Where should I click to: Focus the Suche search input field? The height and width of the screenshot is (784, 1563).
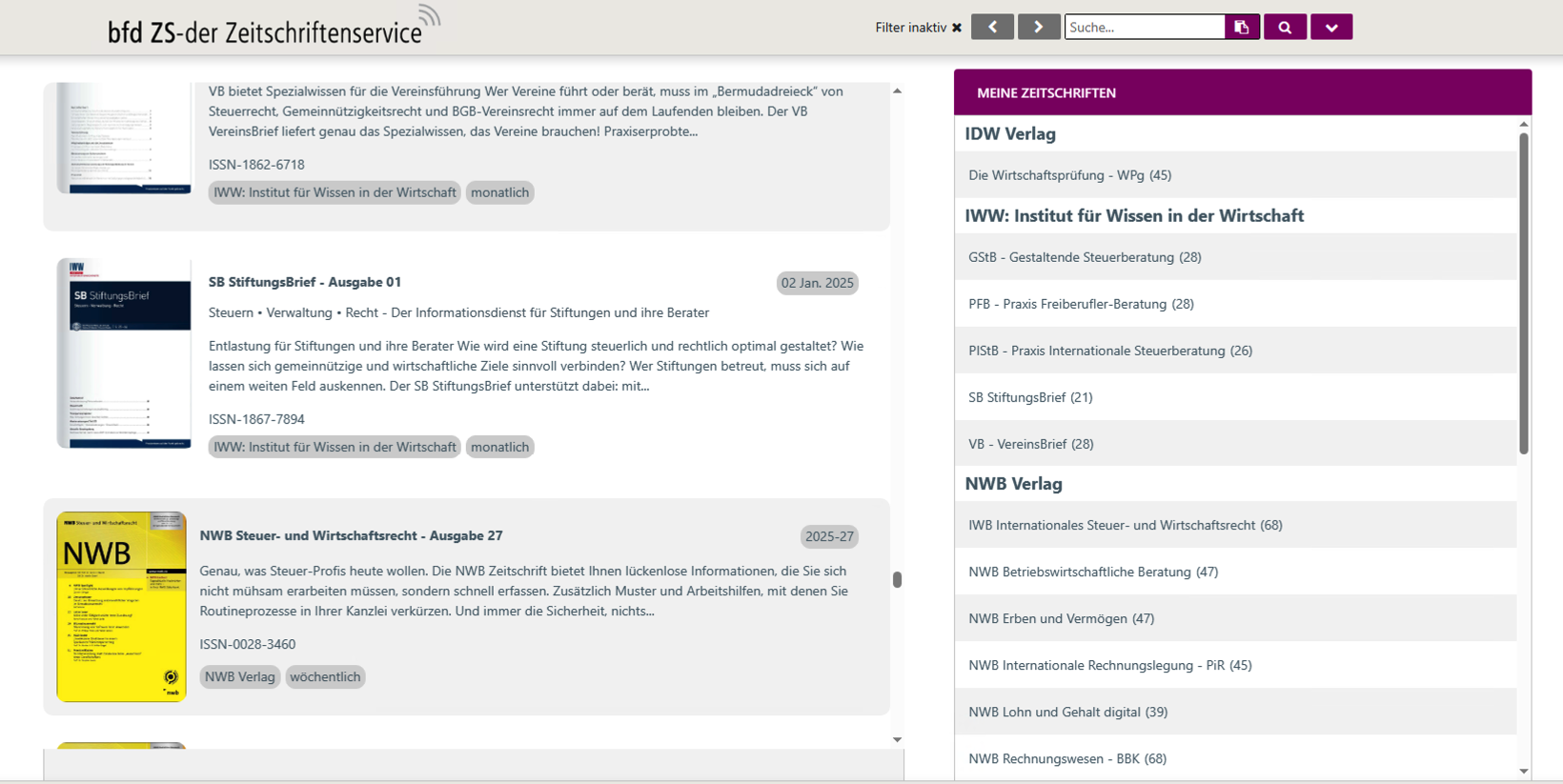click(x=1145, y=27)
